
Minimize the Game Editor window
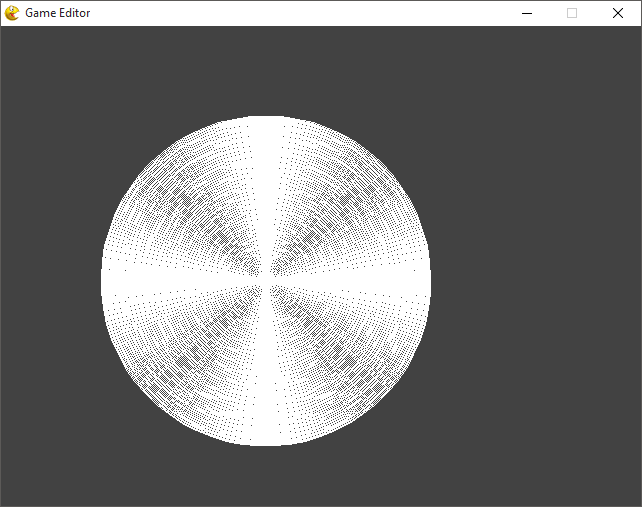(527, 14)
